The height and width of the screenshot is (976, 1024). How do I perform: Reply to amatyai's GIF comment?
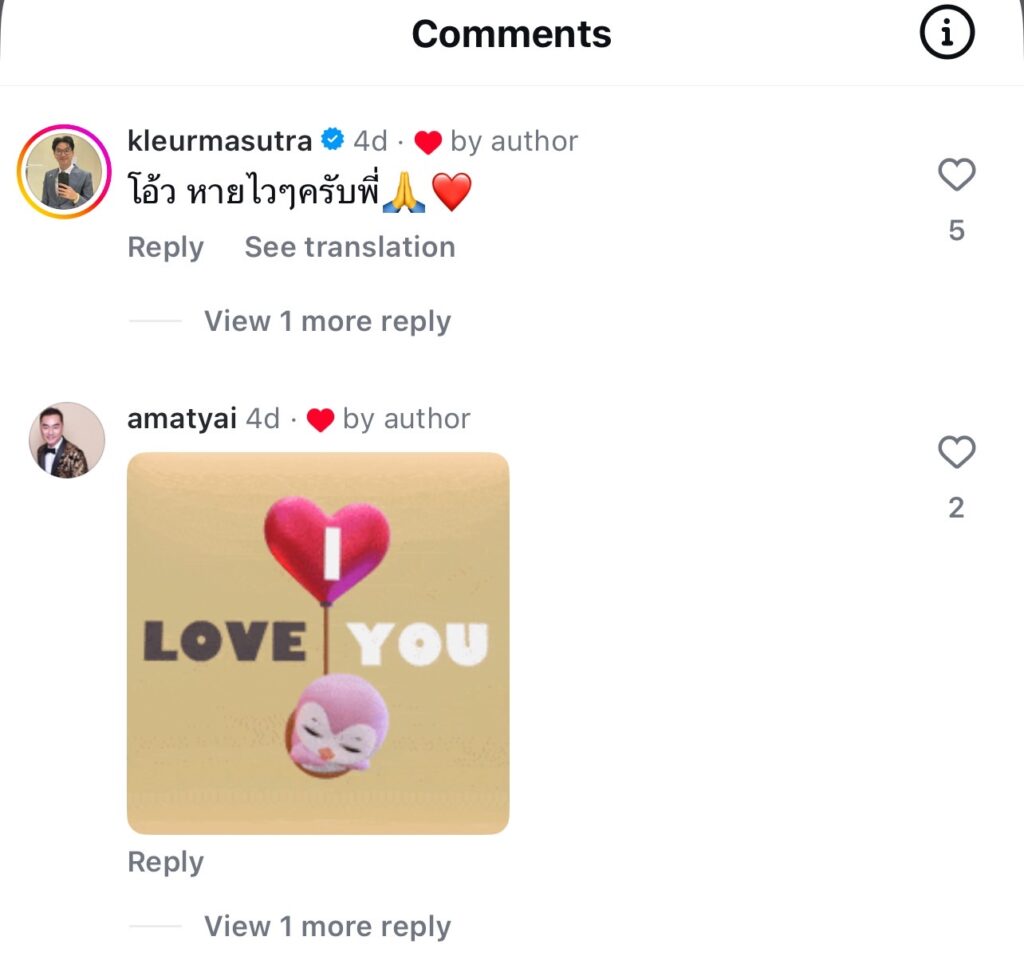click(x=165, y=862)
